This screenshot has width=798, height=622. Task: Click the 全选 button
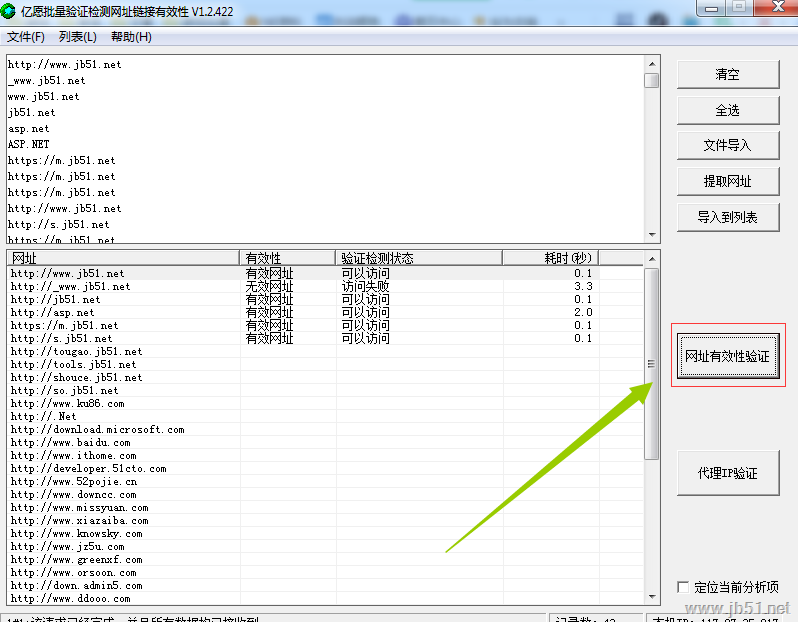[x=728, y=110]
